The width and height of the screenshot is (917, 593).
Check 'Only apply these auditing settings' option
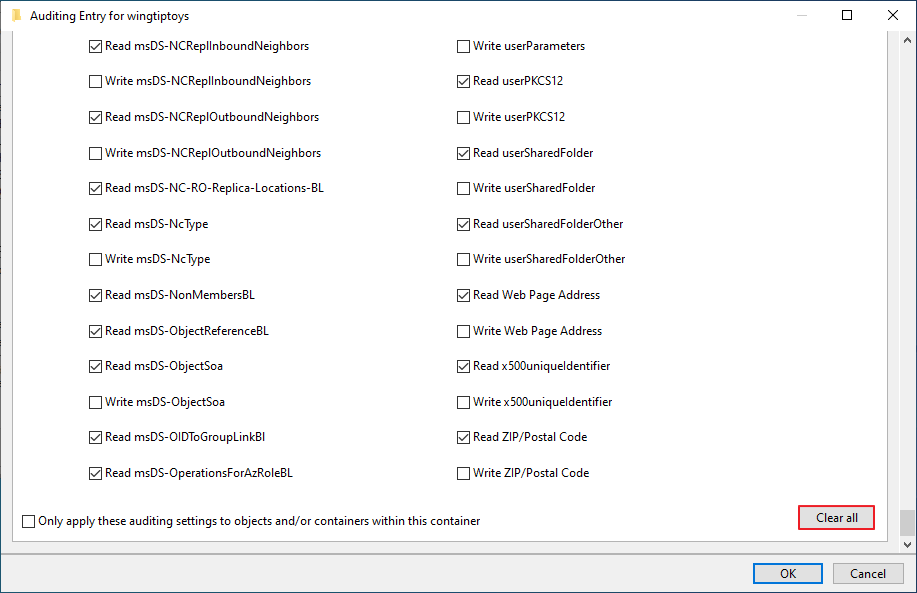(x=28, y=521)
